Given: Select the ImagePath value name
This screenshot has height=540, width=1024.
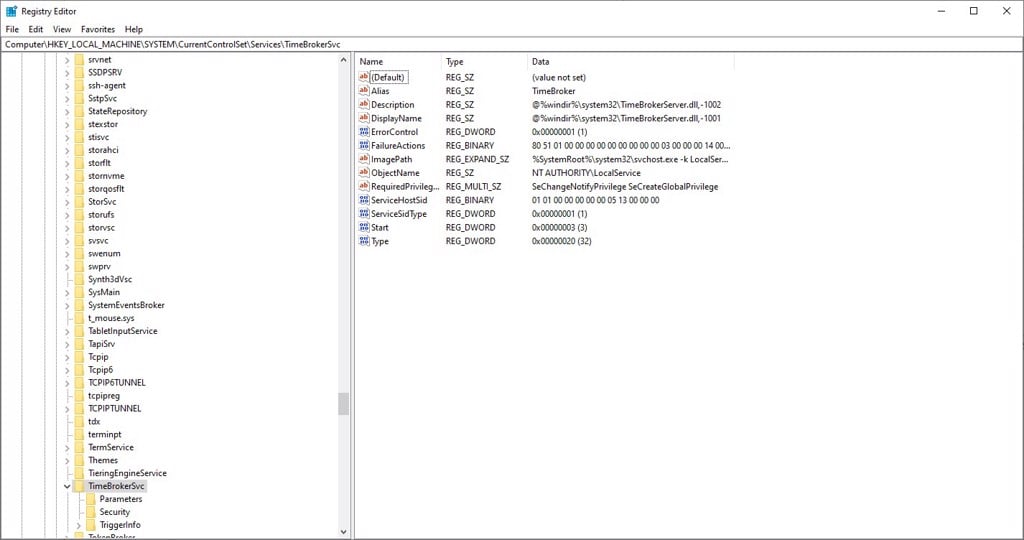Looking at the screenshot, I should click(392, 159).
